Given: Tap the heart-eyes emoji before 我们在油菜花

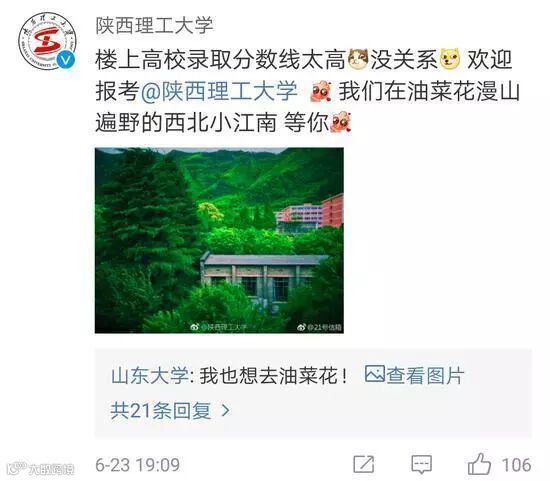Looking at the screenshot, I should [x=321, y=91].
